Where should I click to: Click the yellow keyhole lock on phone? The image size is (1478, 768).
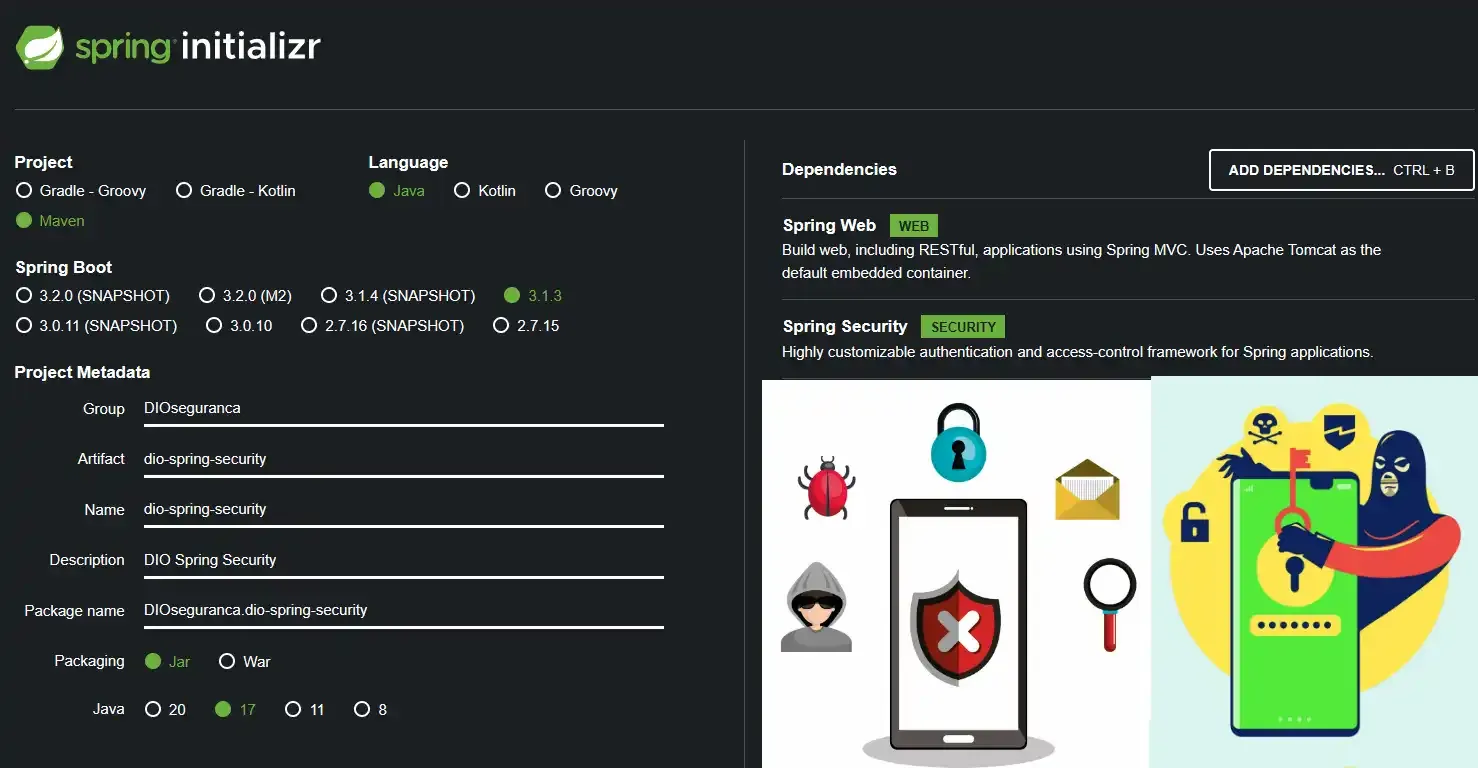[x=1293, y=570]
